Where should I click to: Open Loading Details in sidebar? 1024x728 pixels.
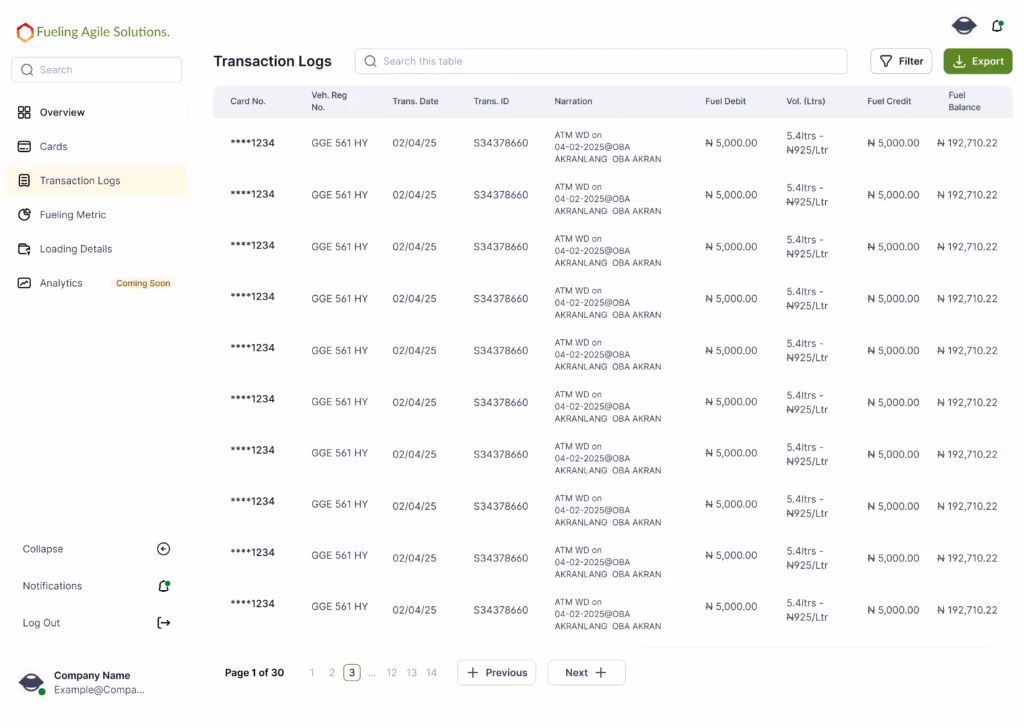pyautogui.click(x=75, y=249)
